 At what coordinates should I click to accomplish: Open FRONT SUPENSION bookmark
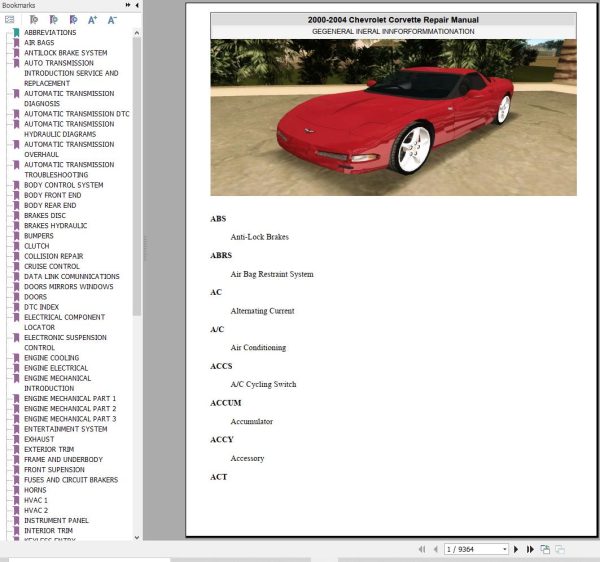click(x=54, y=469)
